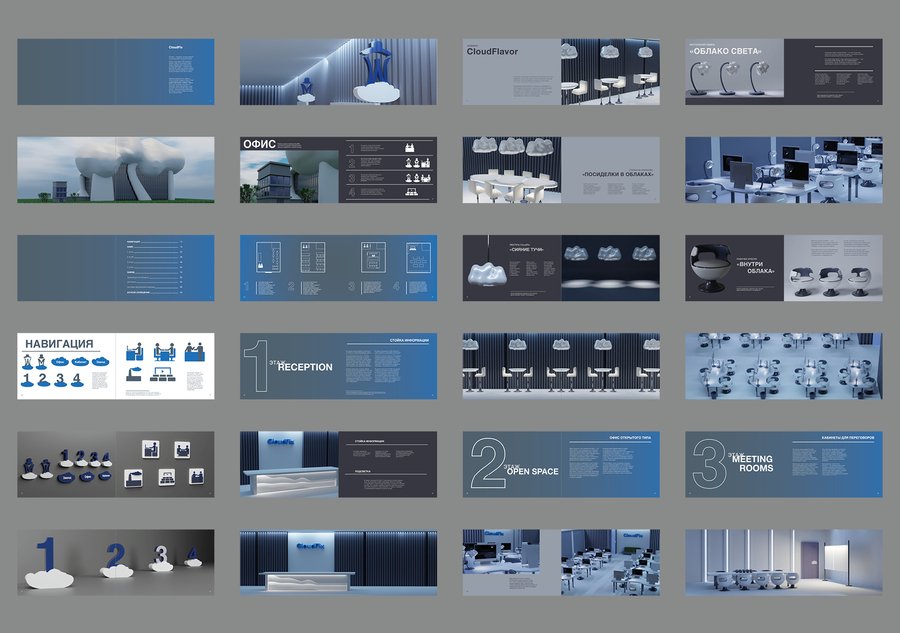Screen dimensions: 900x633
Task: Click the "ОФИС" heading
Action: coord(259,144)
